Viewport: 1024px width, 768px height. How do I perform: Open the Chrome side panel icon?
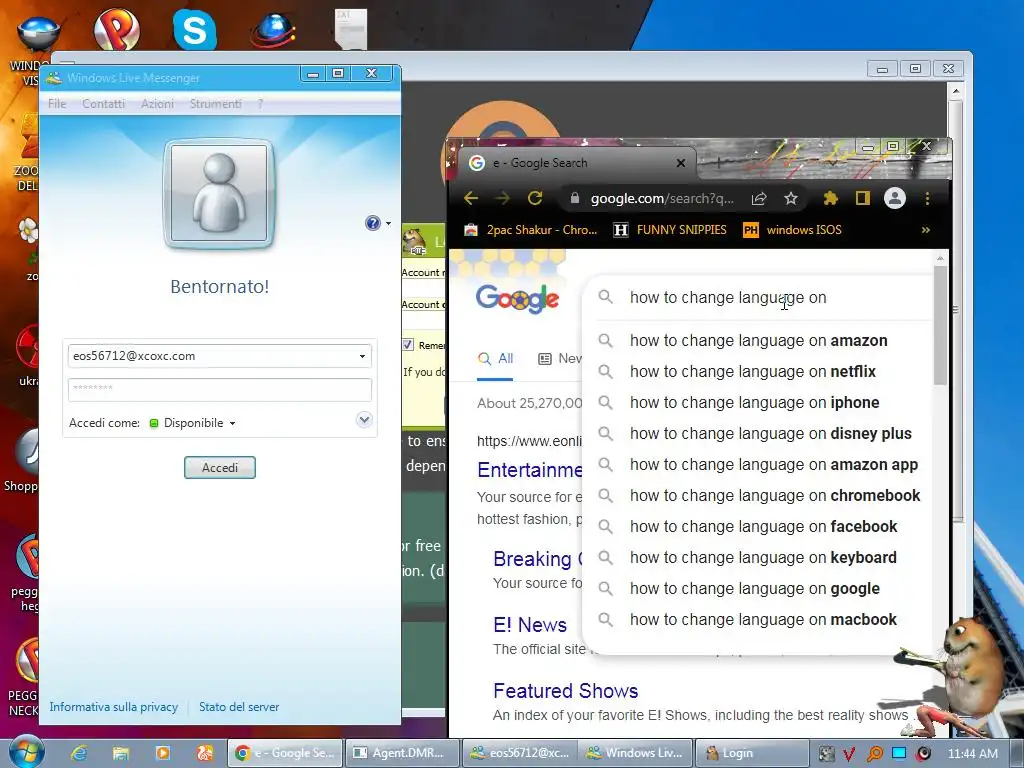(863, 199)
